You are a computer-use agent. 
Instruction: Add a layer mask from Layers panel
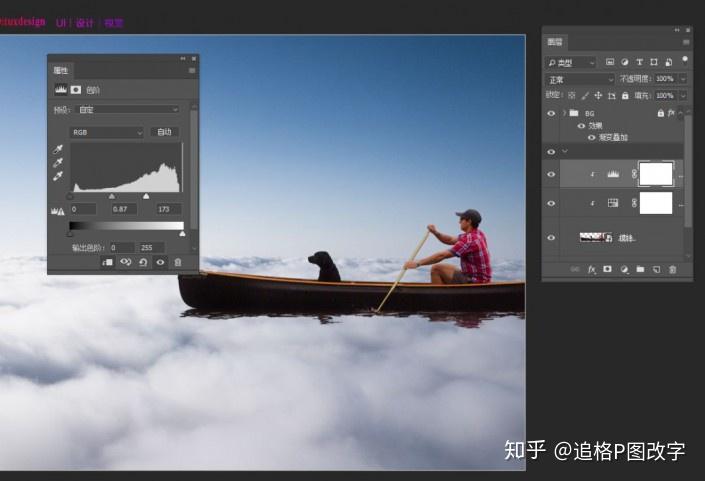(x=607, y=269)
